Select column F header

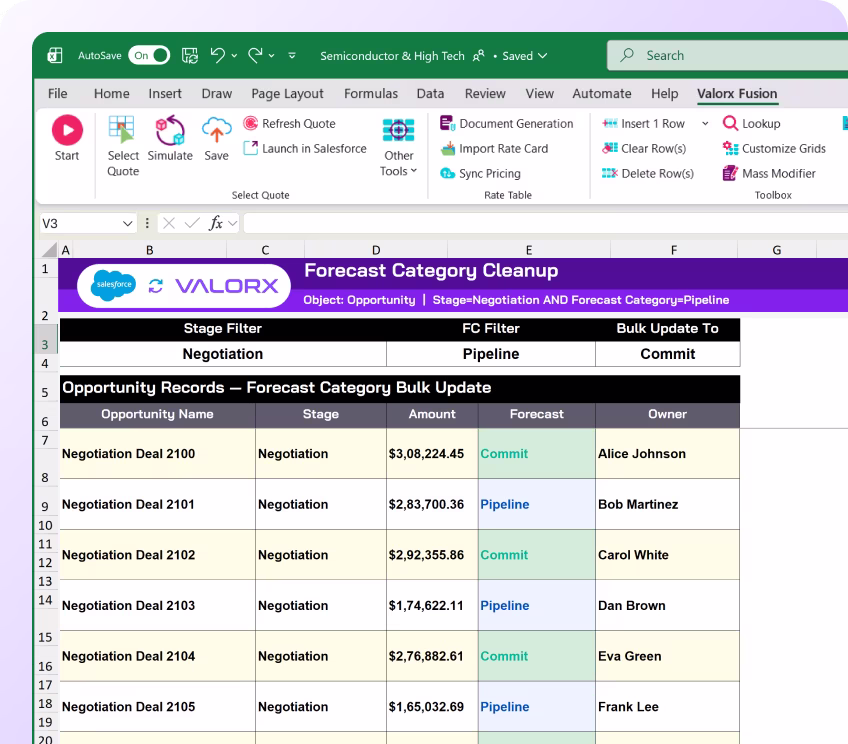pos(674,250)
